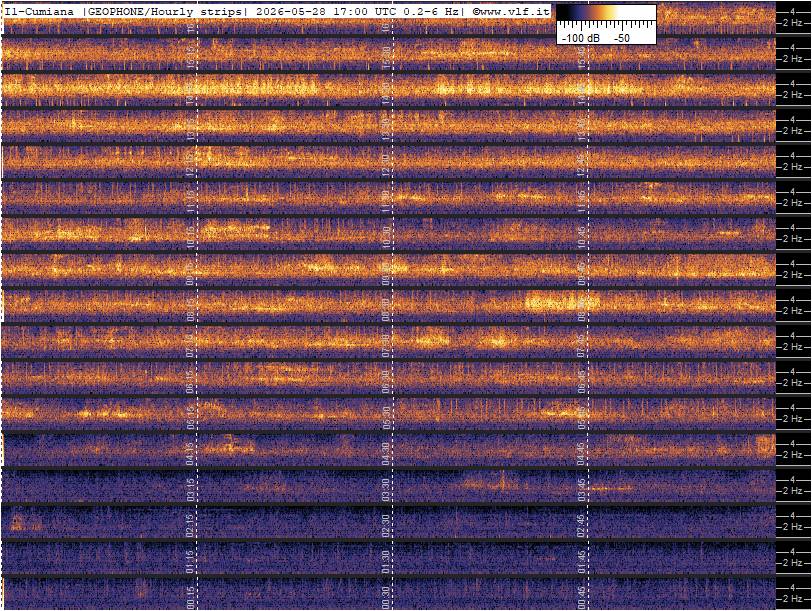Click the "0.2-6 Hz" range in header

coord(431,11)
